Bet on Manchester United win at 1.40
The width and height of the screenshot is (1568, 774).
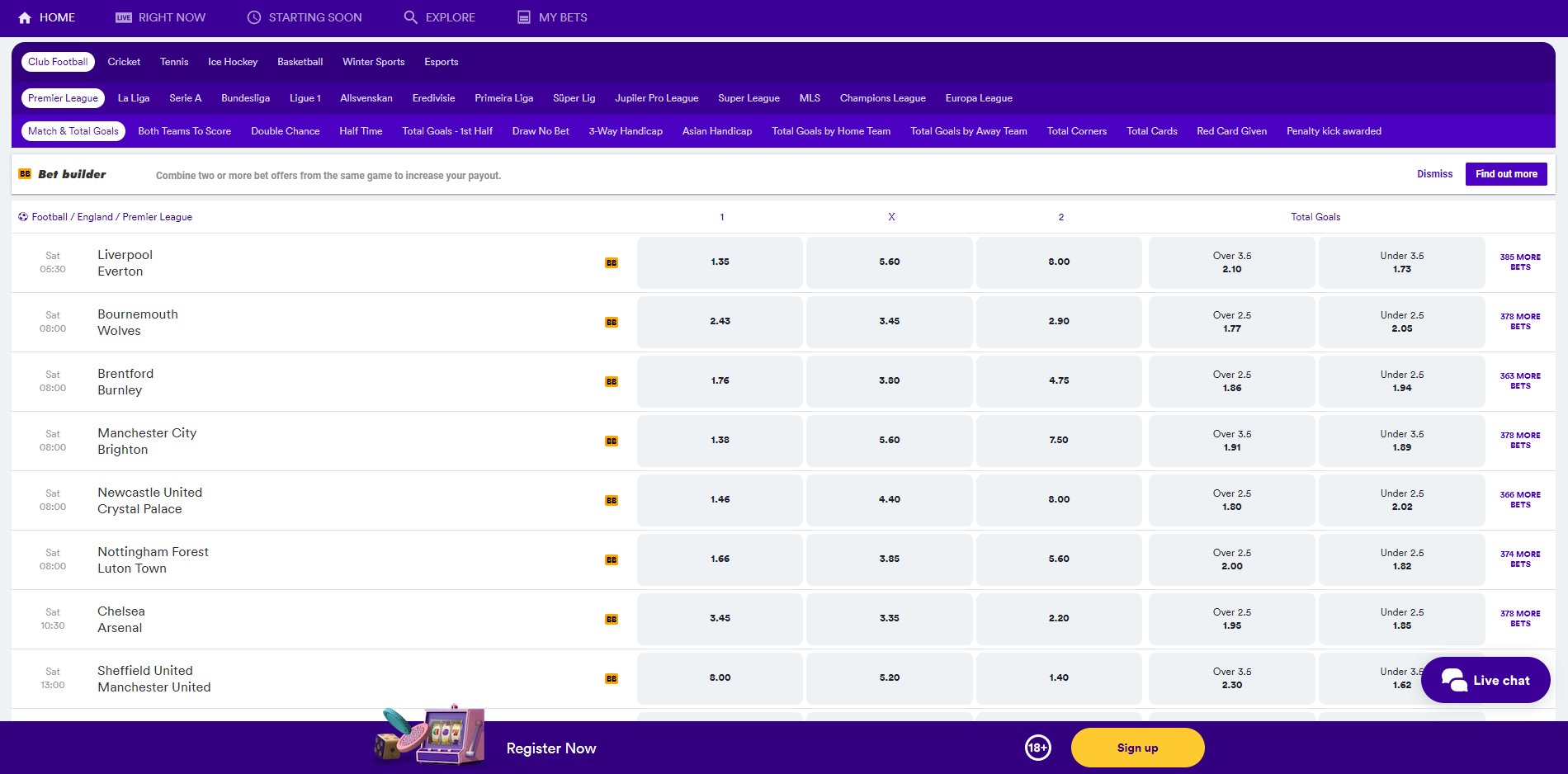(x=1059, y=678)
